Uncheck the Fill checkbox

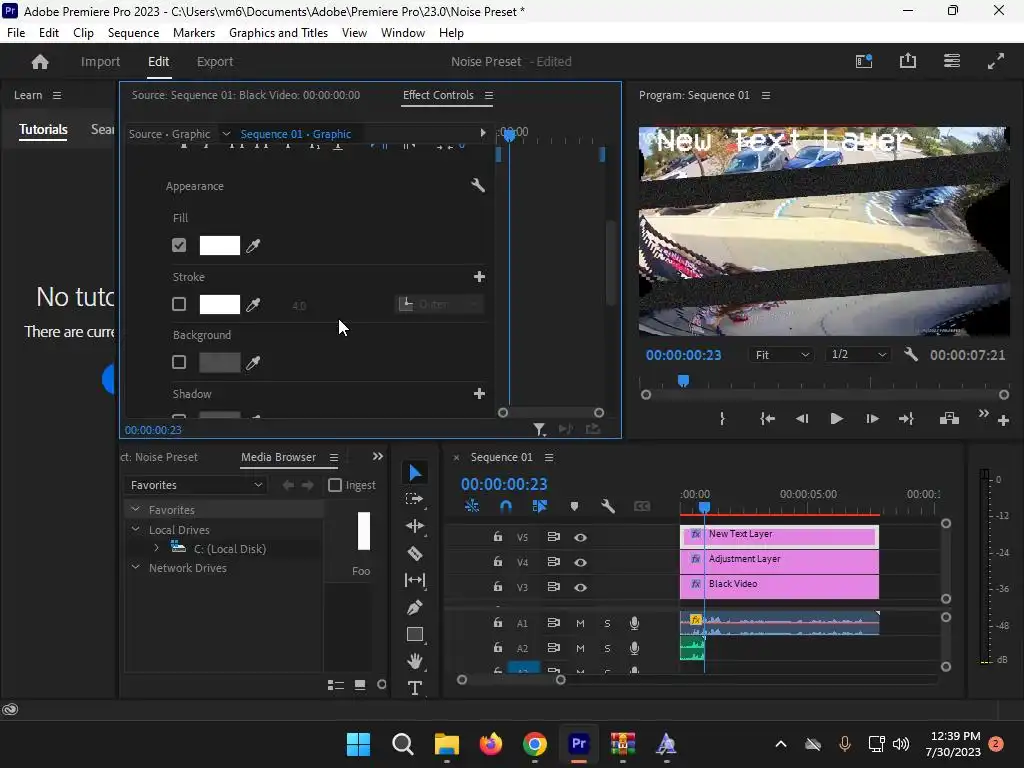[179, 245]
